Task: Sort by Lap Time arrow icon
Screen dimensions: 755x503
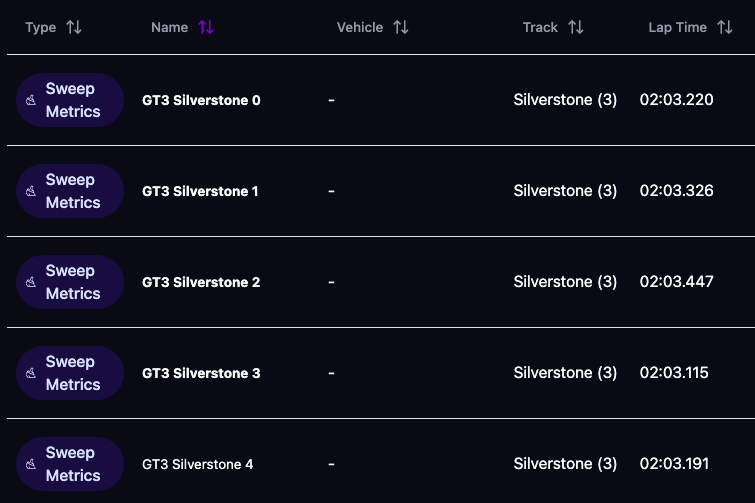Action: coord(725,27)
